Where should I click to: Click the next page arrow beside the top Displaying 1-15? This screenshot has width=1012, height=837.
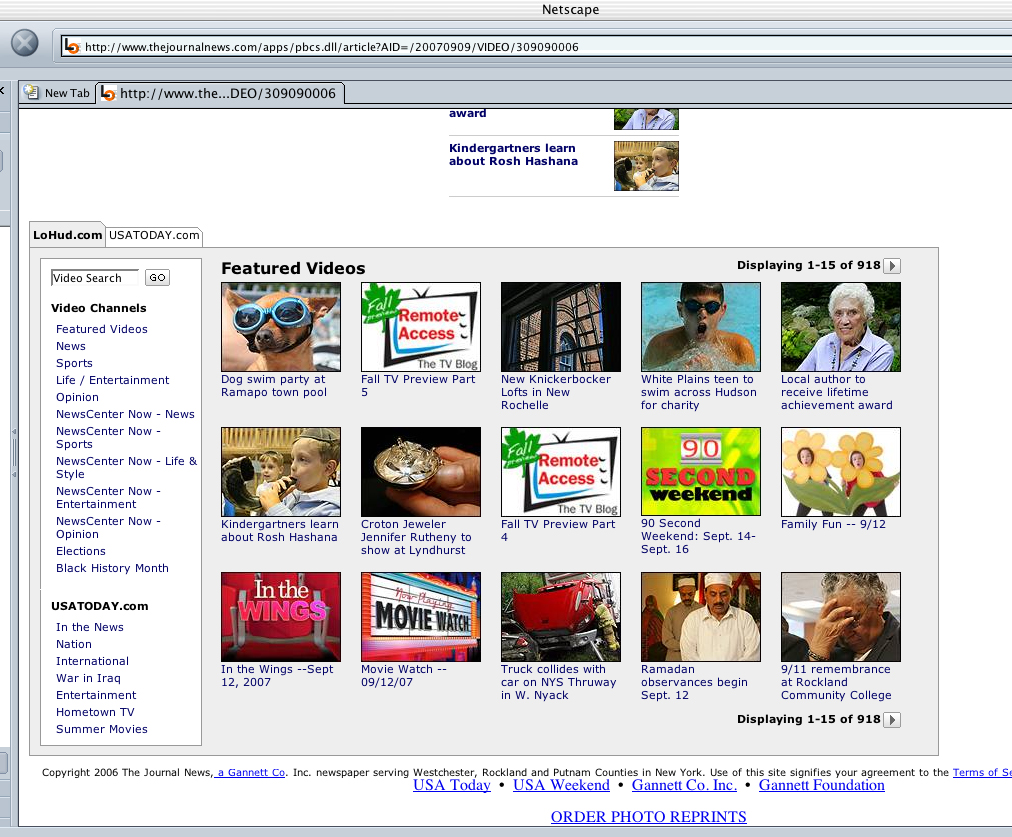pyautogui.click(x=892, y=266)
